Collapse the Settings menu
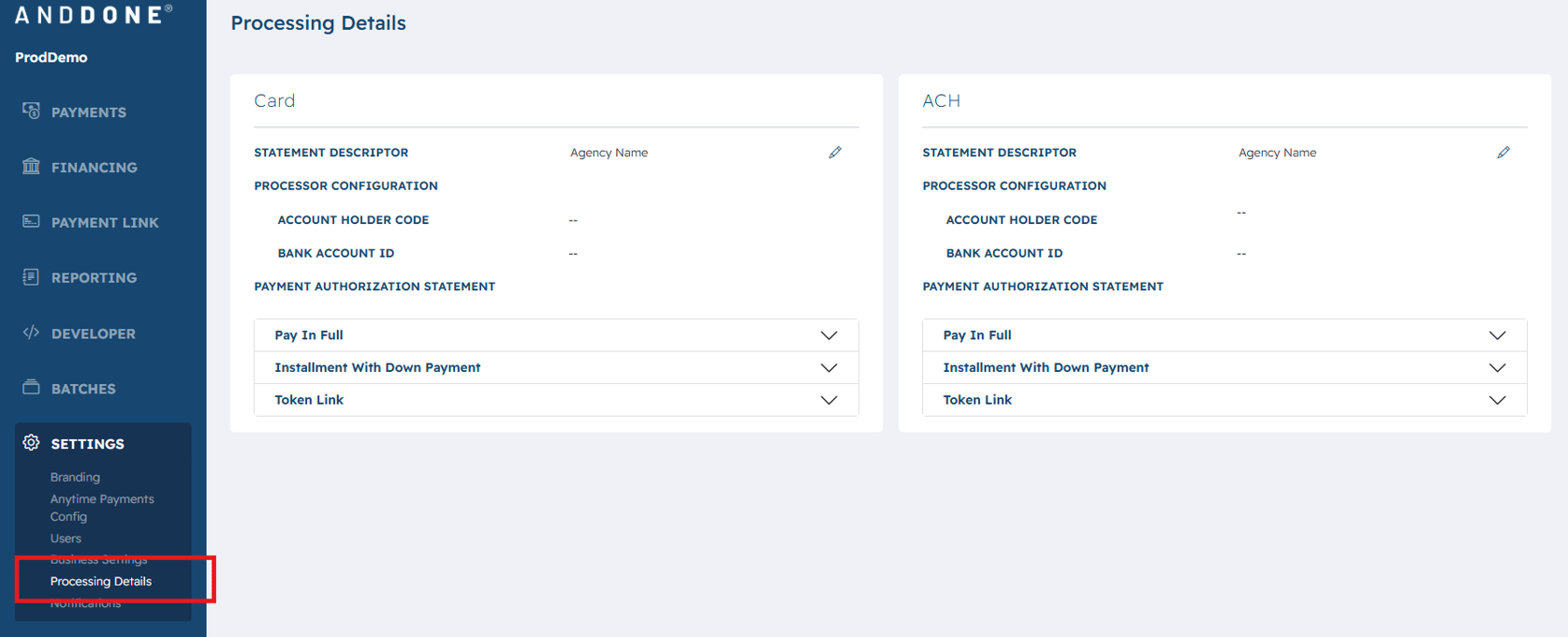The height and width of the screenshot is (637, 1568). [x=87, y=444]
